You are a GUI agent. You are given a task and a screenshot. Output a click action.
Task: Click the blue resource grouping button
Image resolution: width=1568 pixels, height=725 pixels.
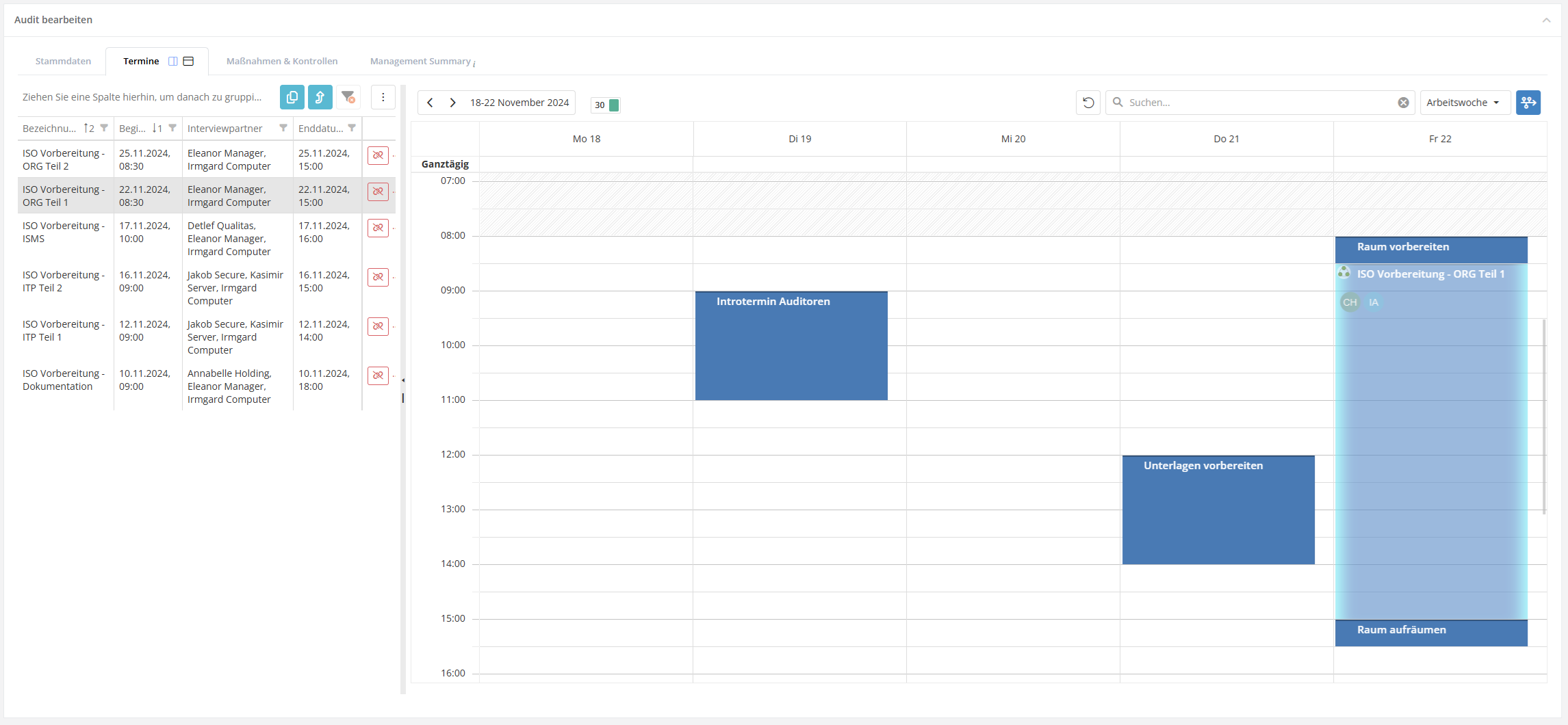(1528, 103)
